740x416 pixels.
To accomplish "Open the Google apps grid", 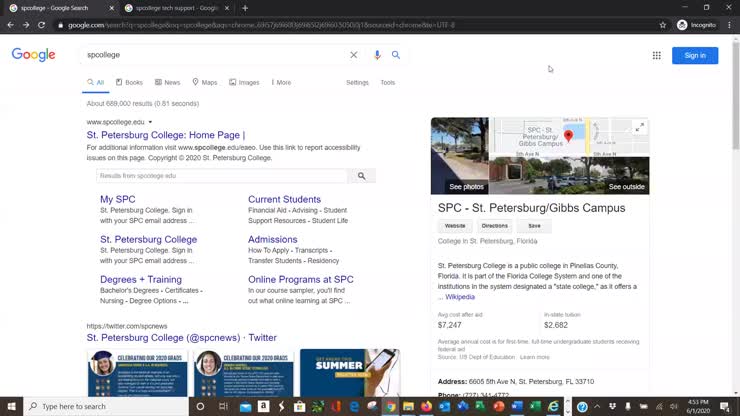I will tap(656, 55).
